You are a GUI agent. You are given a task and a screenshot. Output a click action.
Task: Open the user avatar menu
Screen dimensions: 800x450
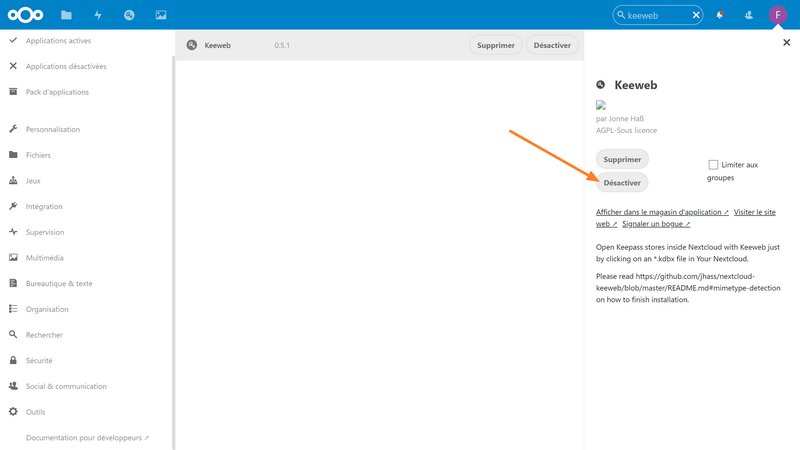coord(778,15)
